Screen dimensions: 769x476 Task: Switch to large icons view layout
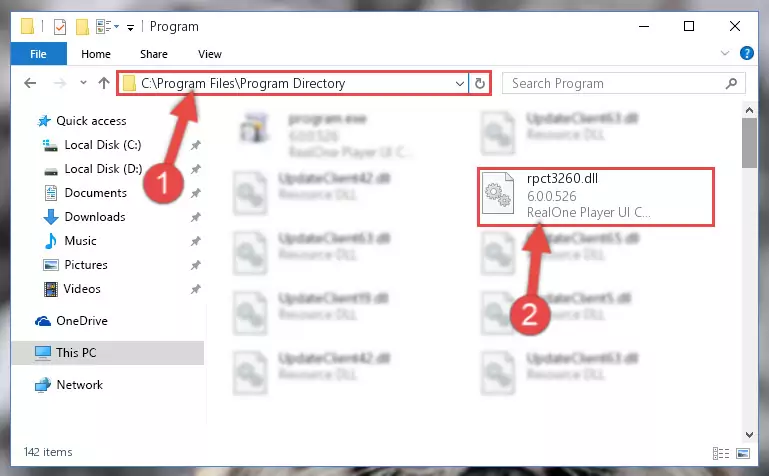tap(743, 453)
